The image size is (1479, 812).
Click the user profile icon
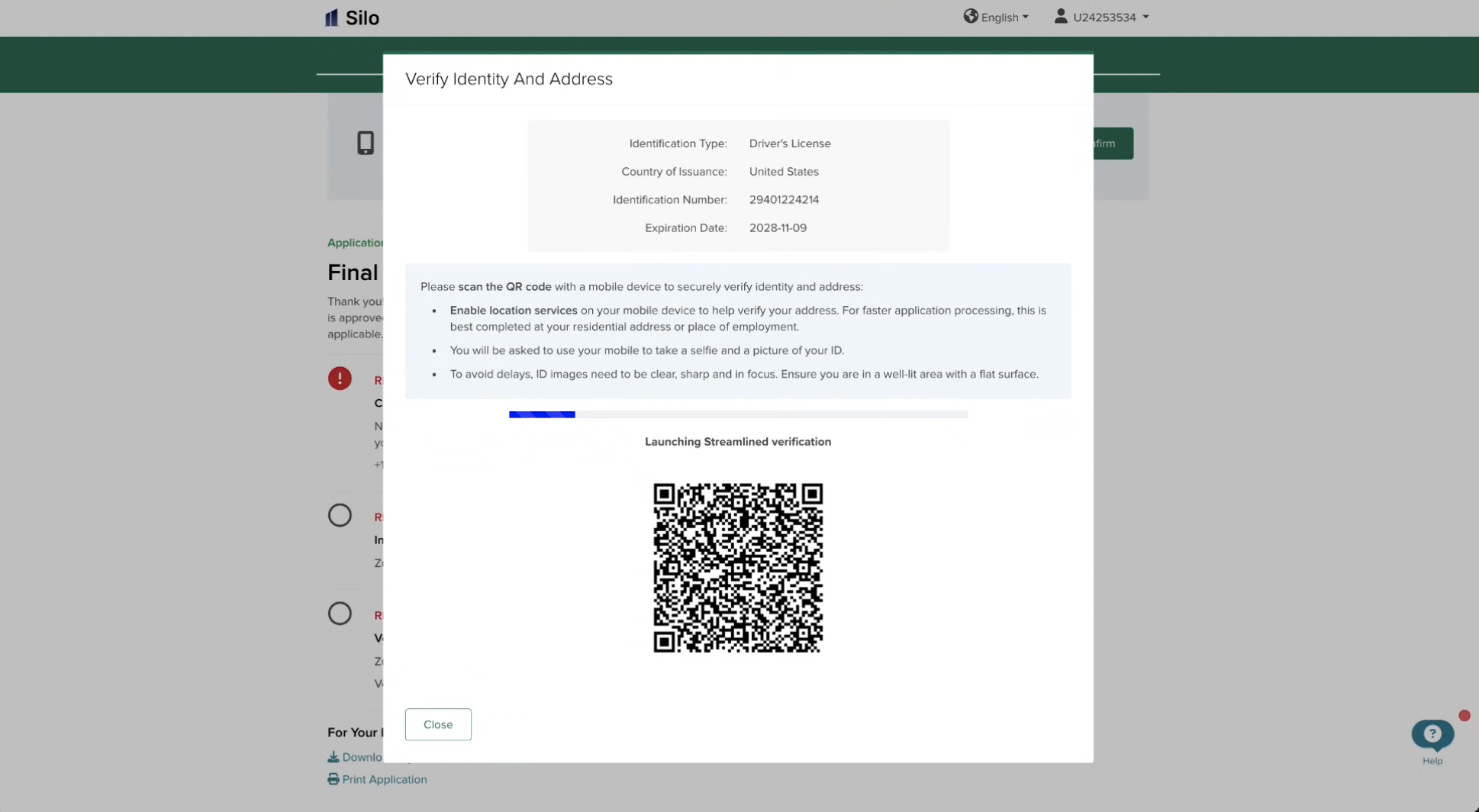click(x=1060, y=16)
